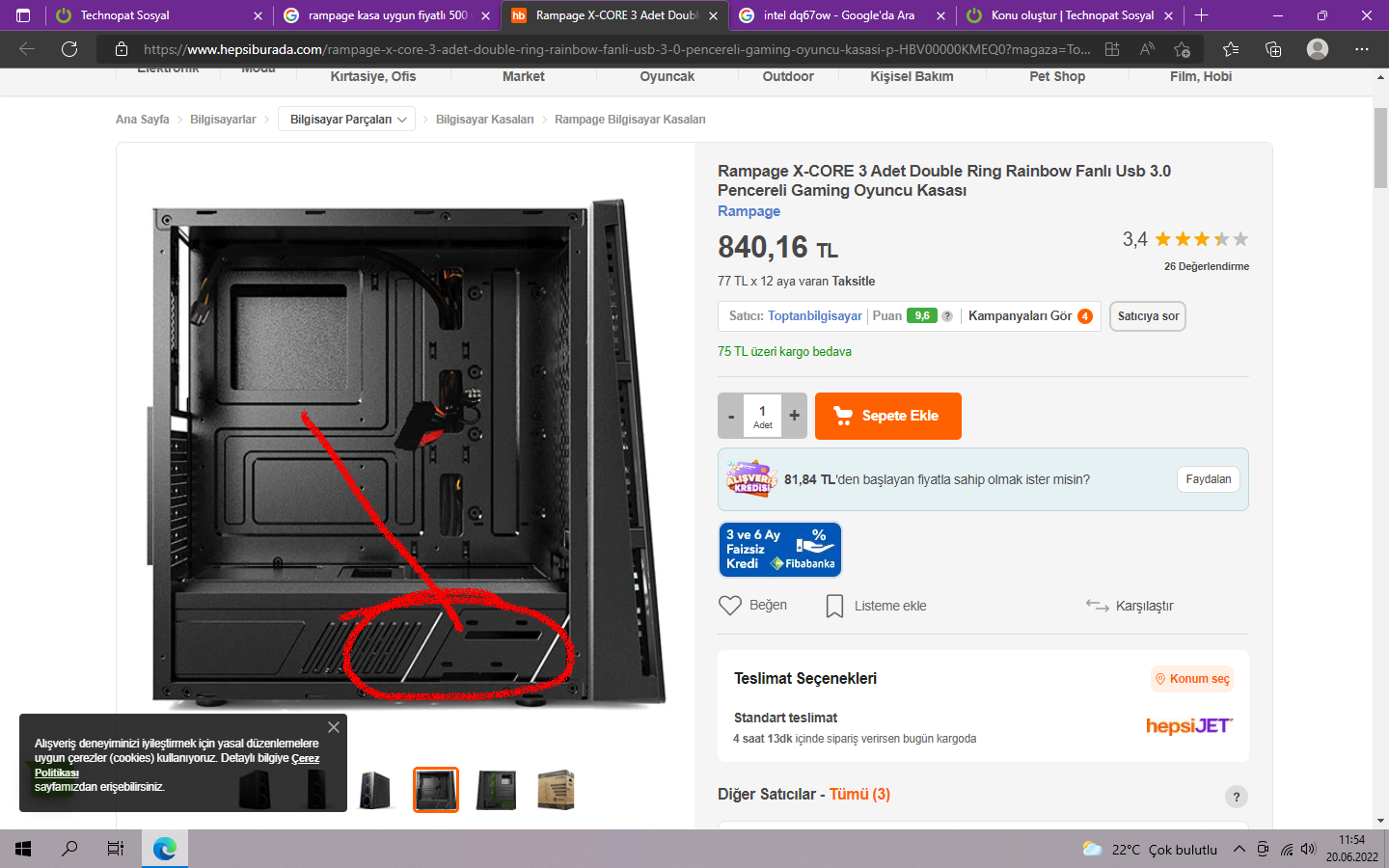Open clock and date in taskbar

pyautogui.click(x=1351, y=849)
